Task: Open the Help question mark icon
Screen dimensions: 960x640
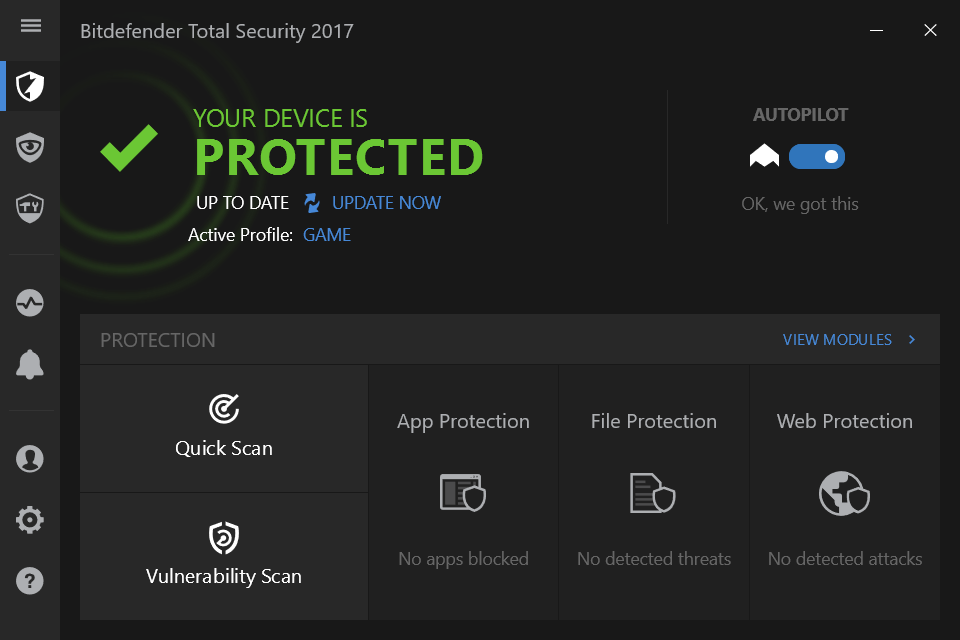Action: (30, 581)
